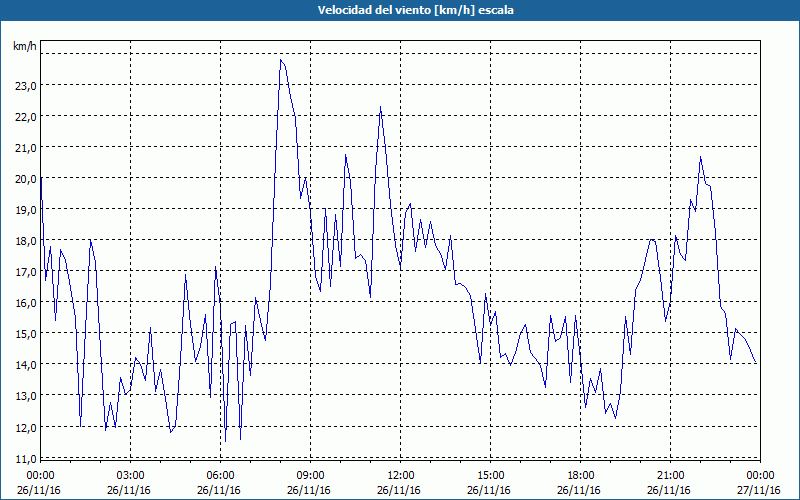This screenshot has width=800, height=500.
Task: Click the highest wind peak near 08:00
Action: (281, 60)
